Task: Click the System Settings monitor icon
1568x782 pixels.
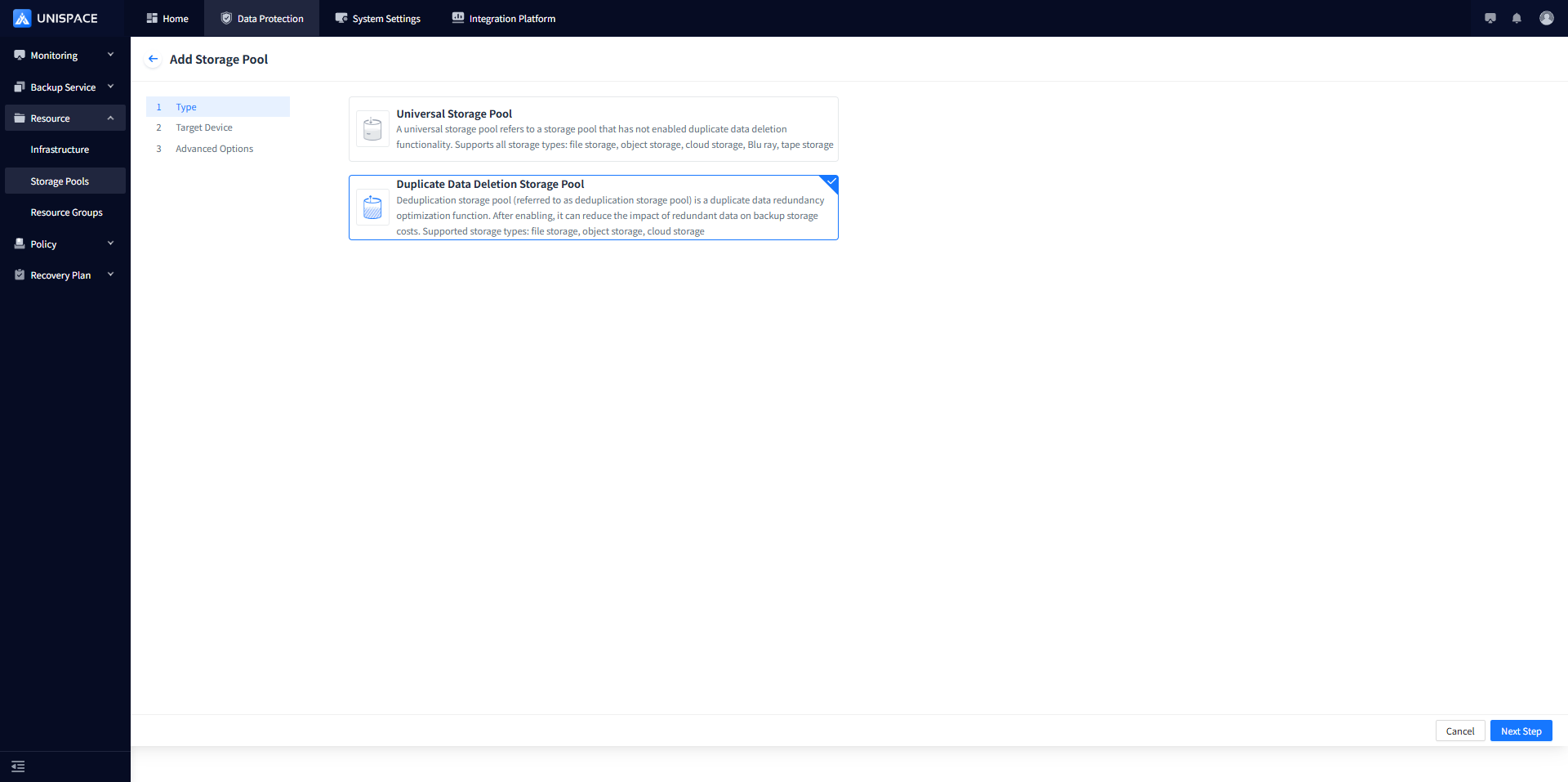Action: [x=341, y=18]
